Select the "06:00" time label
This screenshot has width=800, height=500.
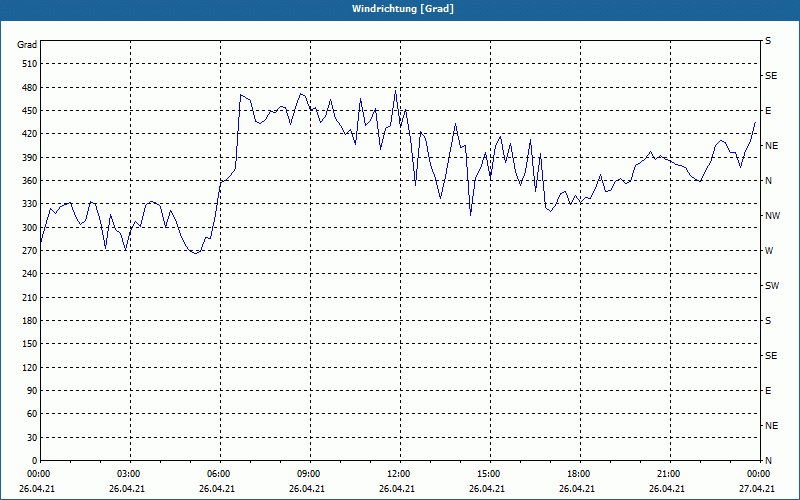pos(218,474)
